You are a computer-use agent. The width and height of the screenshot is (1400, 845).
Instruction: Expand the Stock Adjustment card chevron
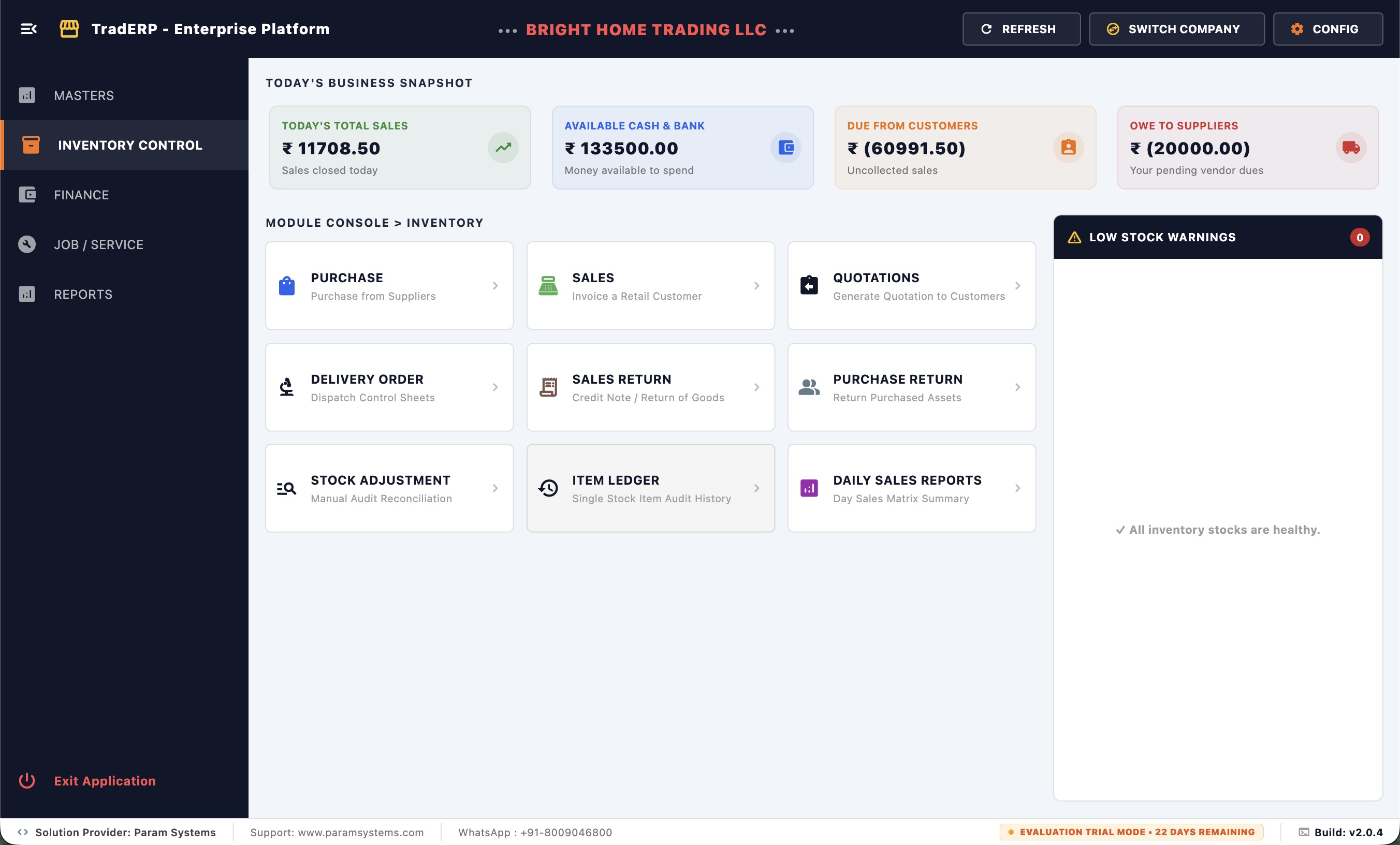click(495, 488)
